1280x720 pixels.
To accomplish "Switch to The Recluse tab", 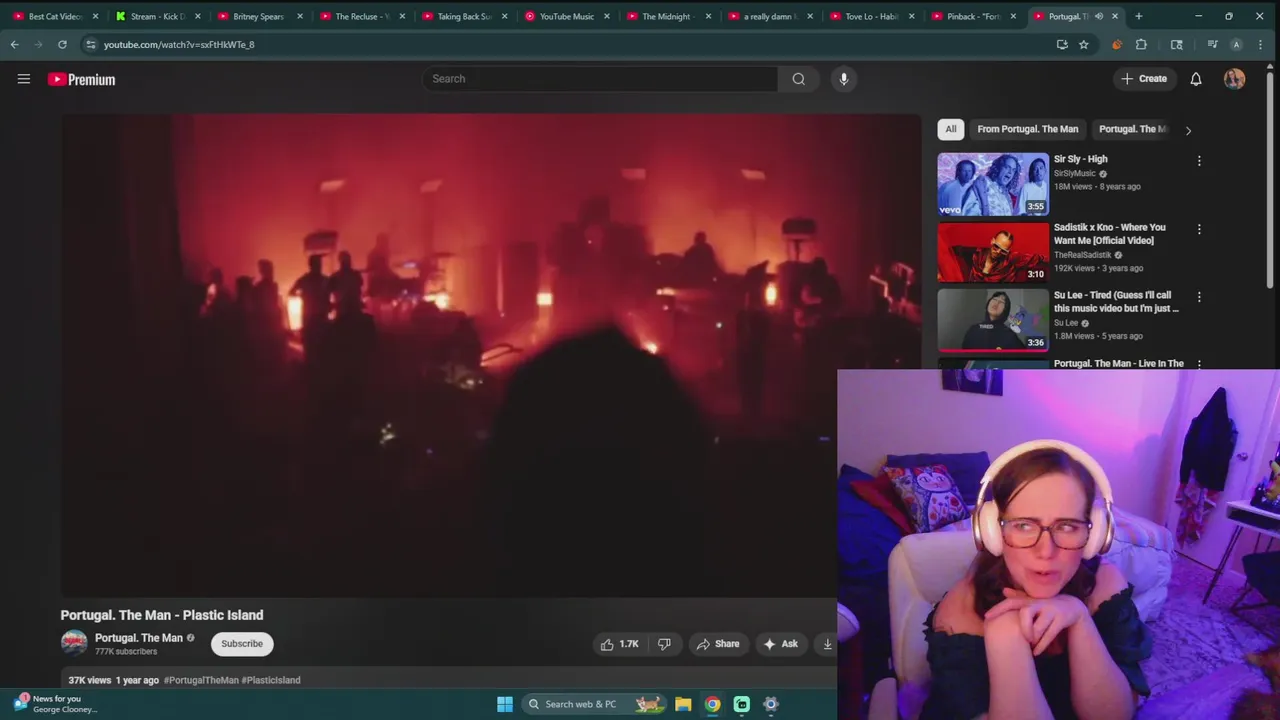I will (361, 16).
